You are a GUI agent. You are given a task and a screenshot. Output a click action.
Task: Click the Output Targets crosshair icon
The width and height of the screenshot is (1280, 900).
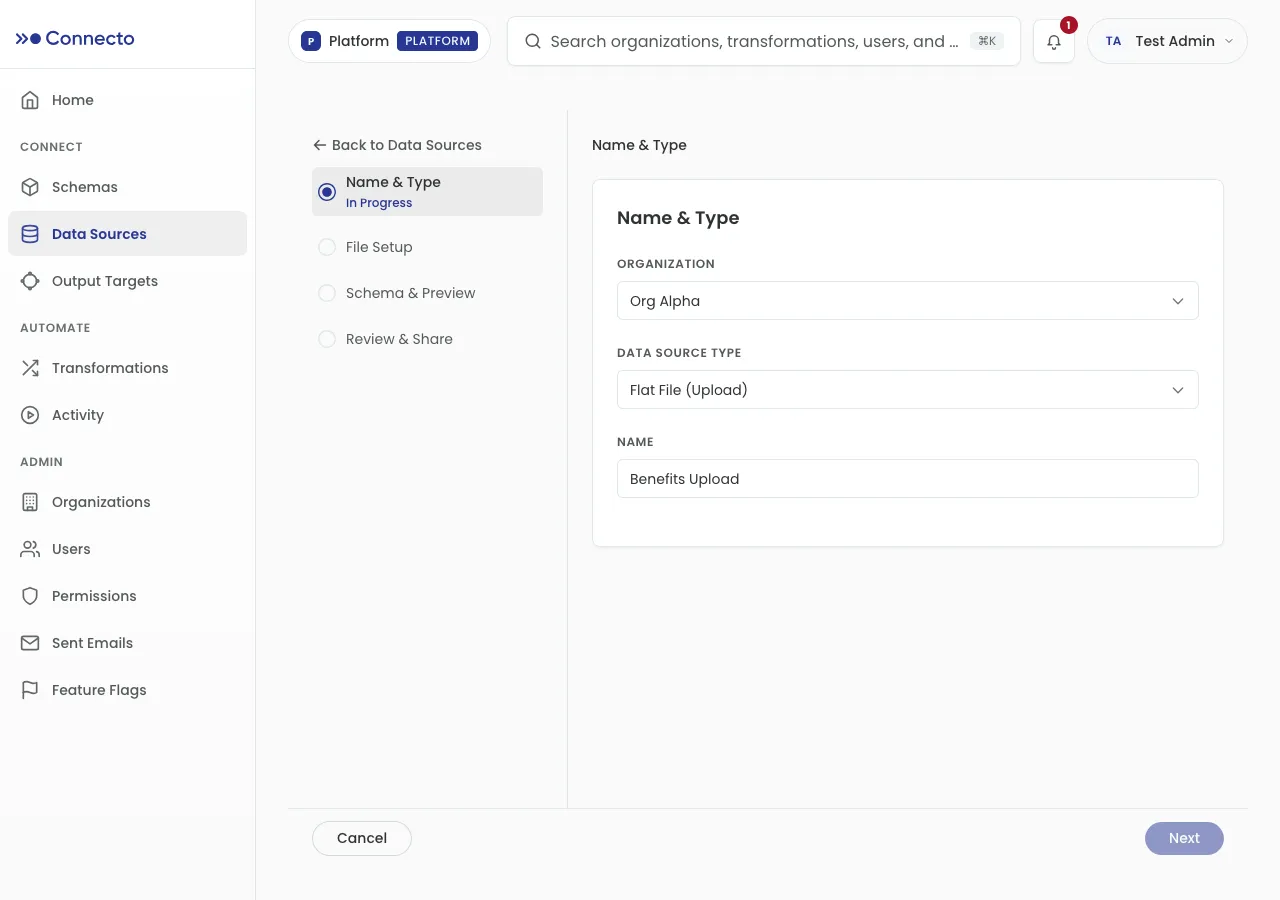click(x=30, y=281)
